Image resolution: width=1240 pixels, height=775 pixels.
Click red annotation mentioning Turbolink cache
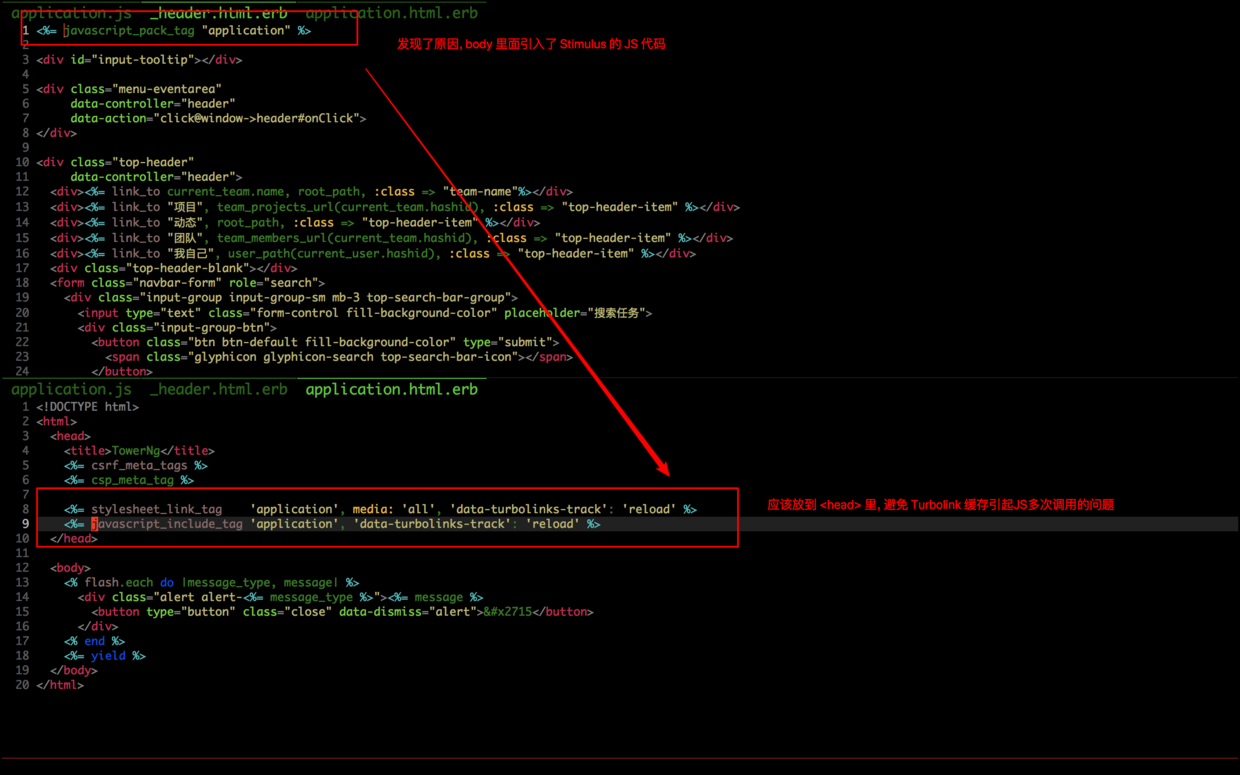click(x=940, y=505)
